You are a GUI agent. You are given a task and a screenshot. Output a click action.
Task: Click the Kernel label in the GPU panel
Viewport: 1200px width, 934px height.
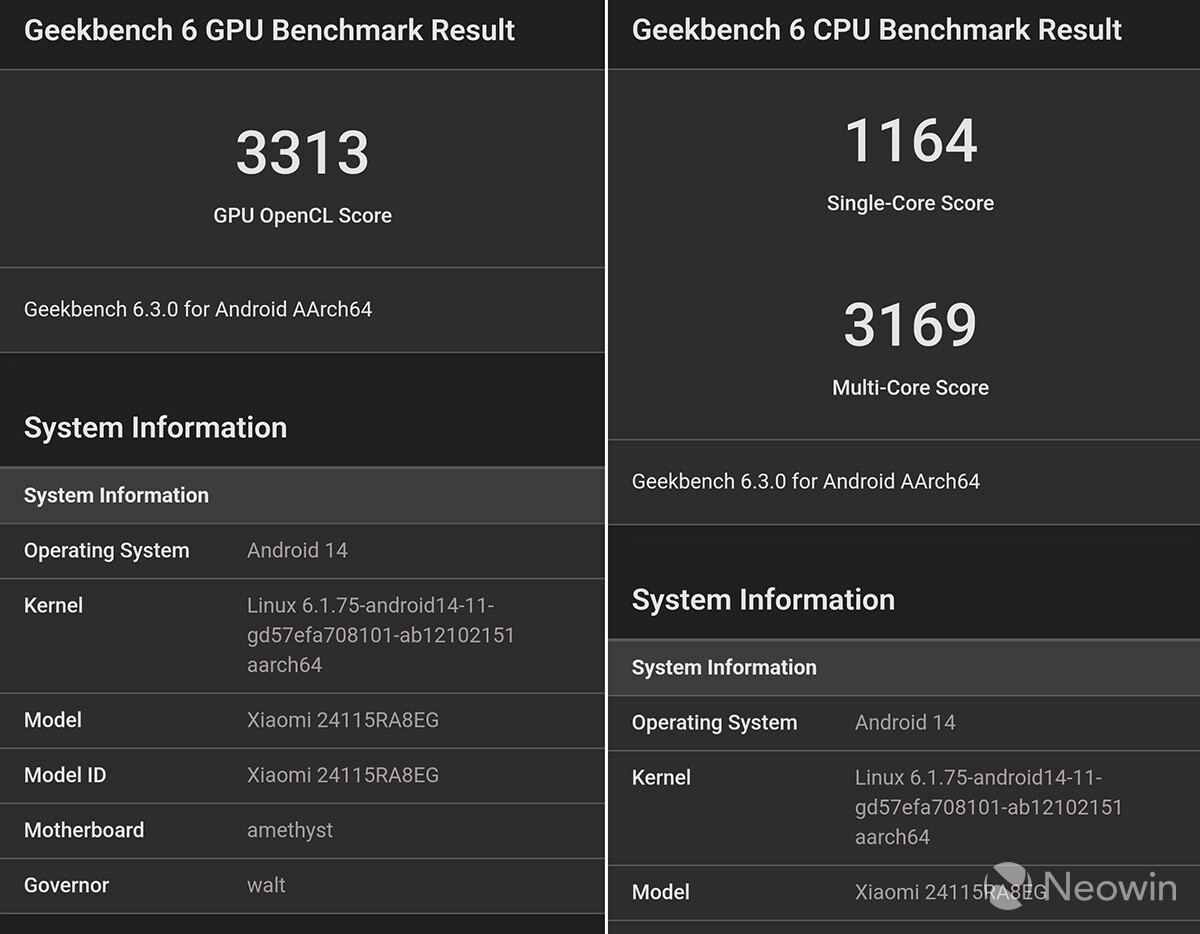[53, 605]
